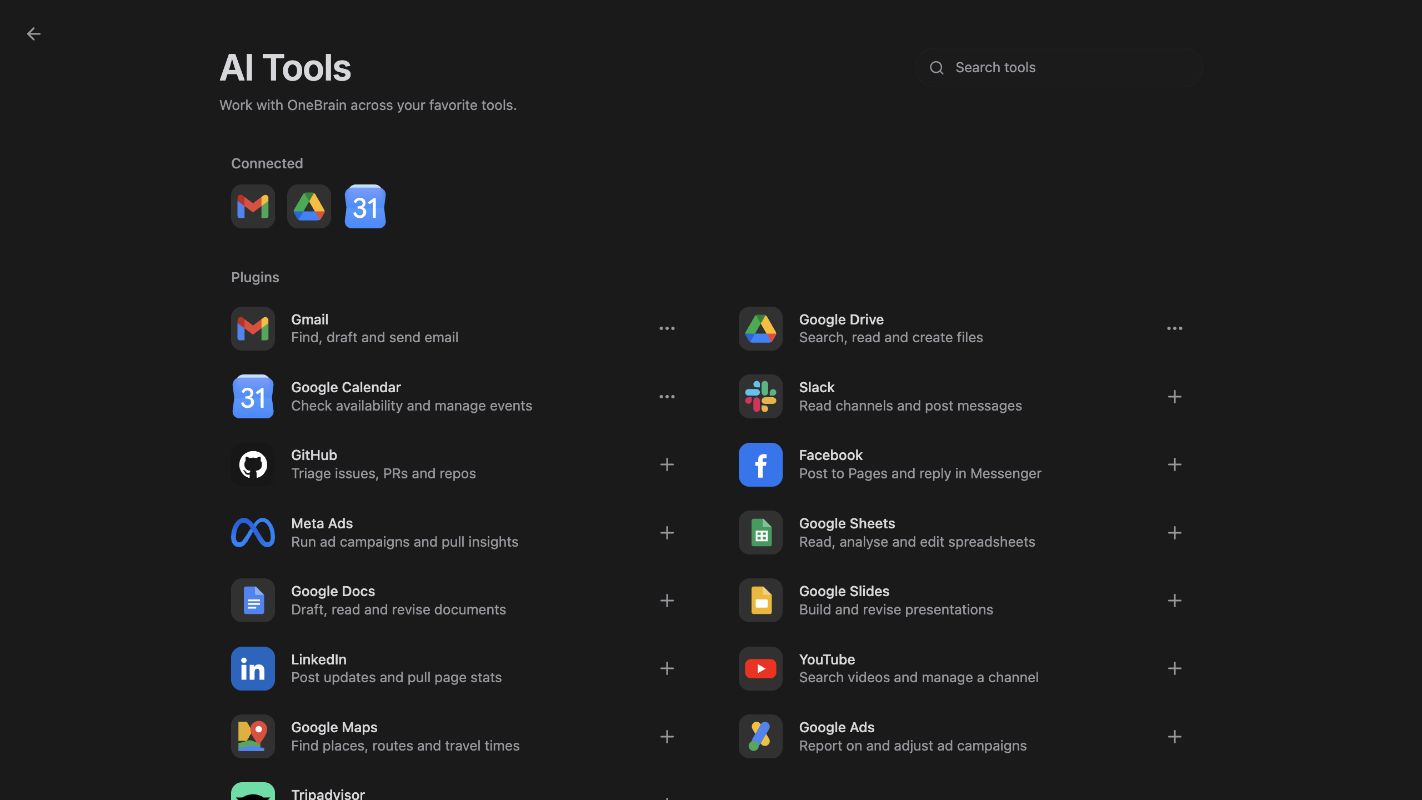
Task: Select the Google Sheets plugin name
Action: [847, 523]
